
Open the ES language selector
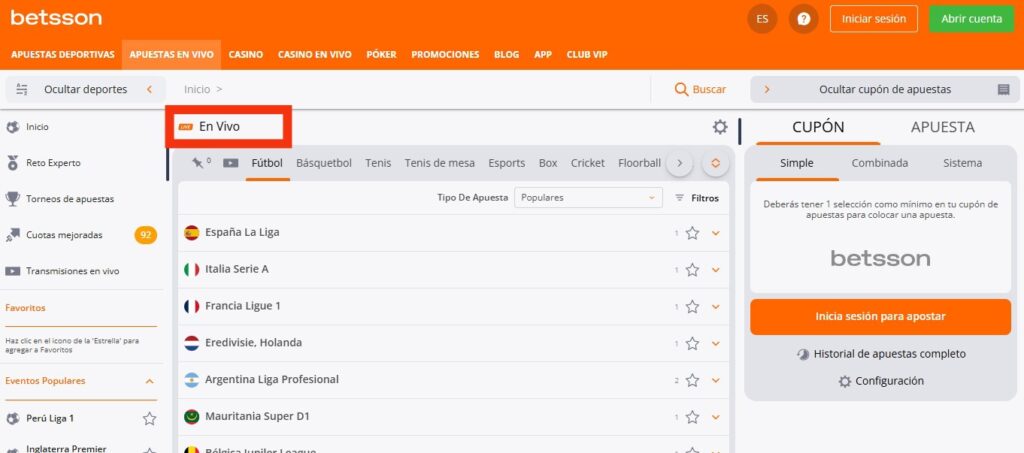point(762,19)
